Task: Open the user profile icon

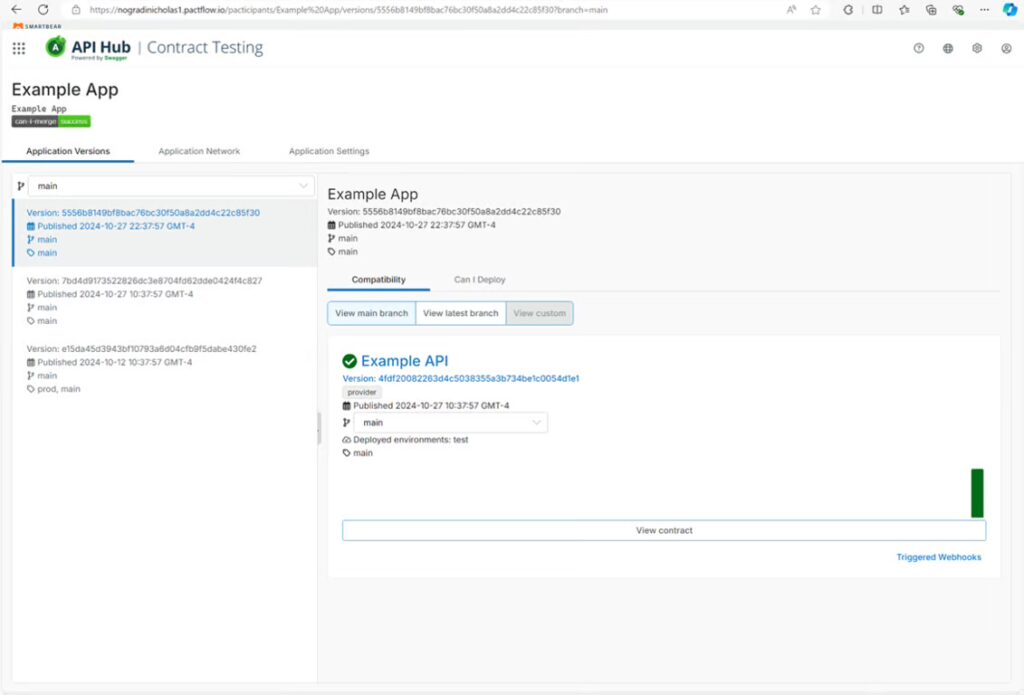Action: 1006,48
